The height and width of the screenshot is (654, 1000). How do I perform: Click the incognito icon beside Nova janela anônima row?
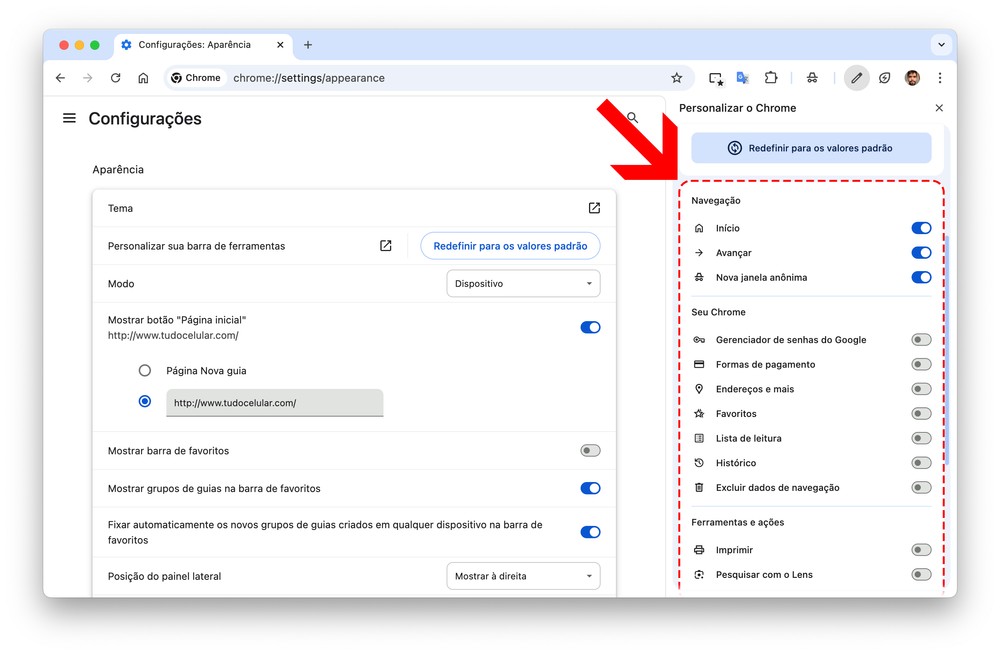pyautogui.click(x=699, y=277)
